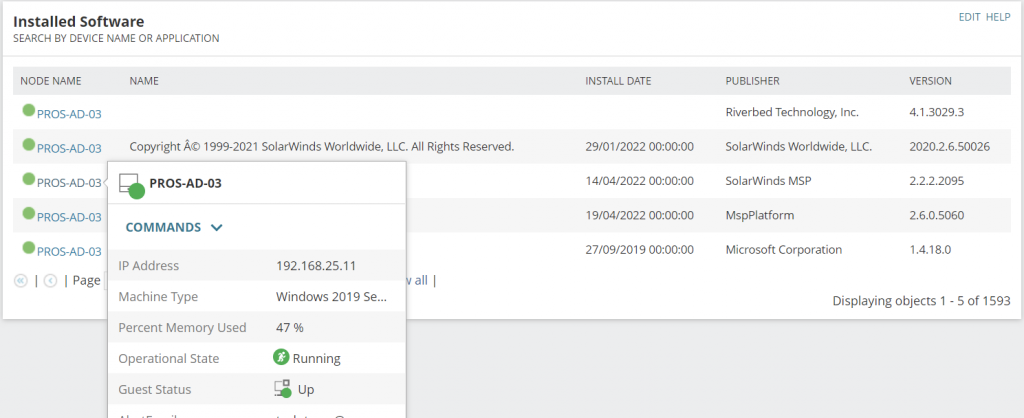Click the Guest Status Up icon
Image resolution: width=1024 pixels, height=418 pixels.
click(x=282, y=389)
